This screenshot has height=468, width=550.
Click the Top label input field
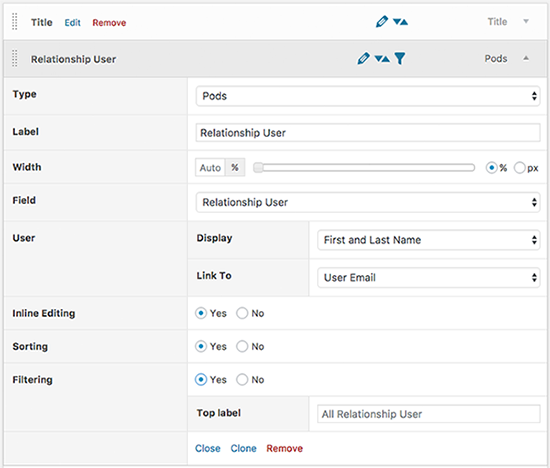(429, 414)
